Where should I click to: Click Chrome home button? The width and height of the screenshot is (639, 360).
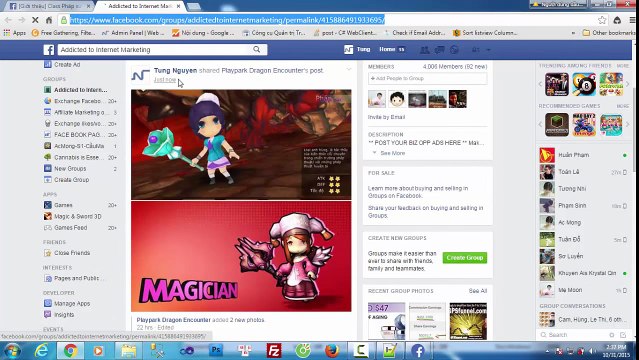click(x=49, y=20)
